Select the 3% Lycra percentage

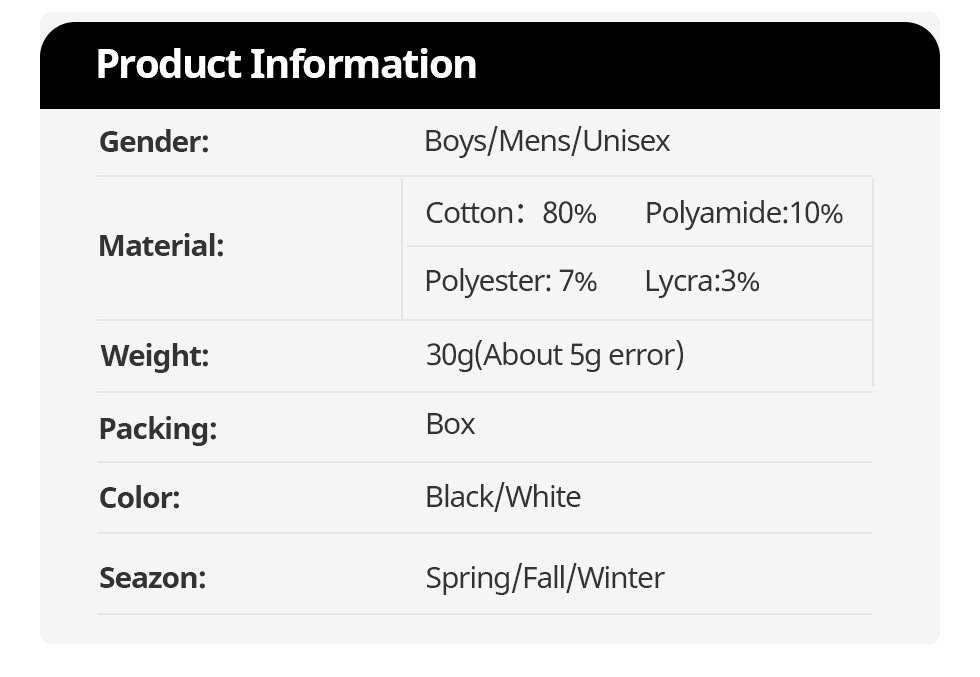[740, 281]
